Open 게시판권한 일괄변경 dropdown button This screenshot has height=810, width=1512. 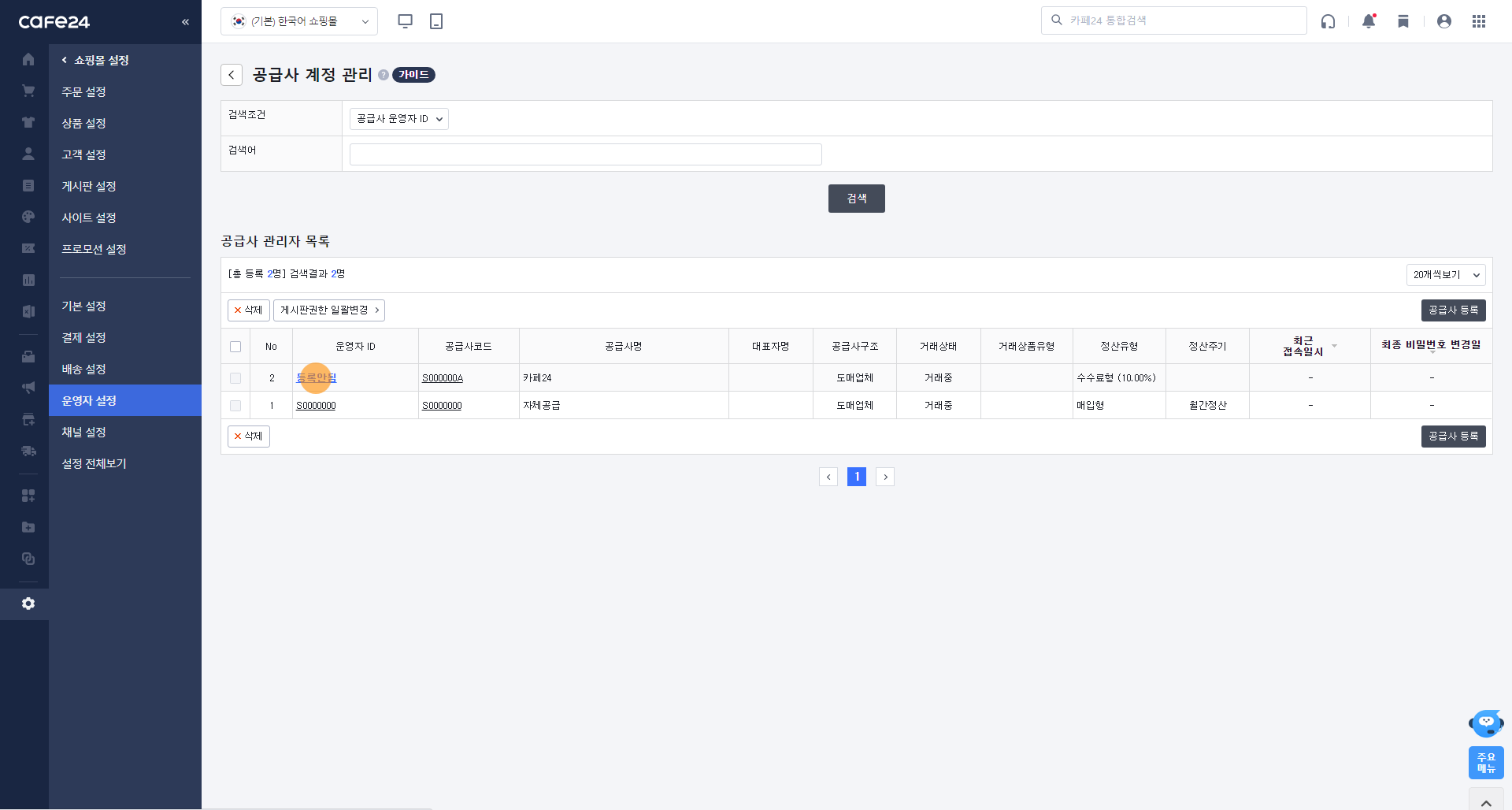[x=329, y=310]
